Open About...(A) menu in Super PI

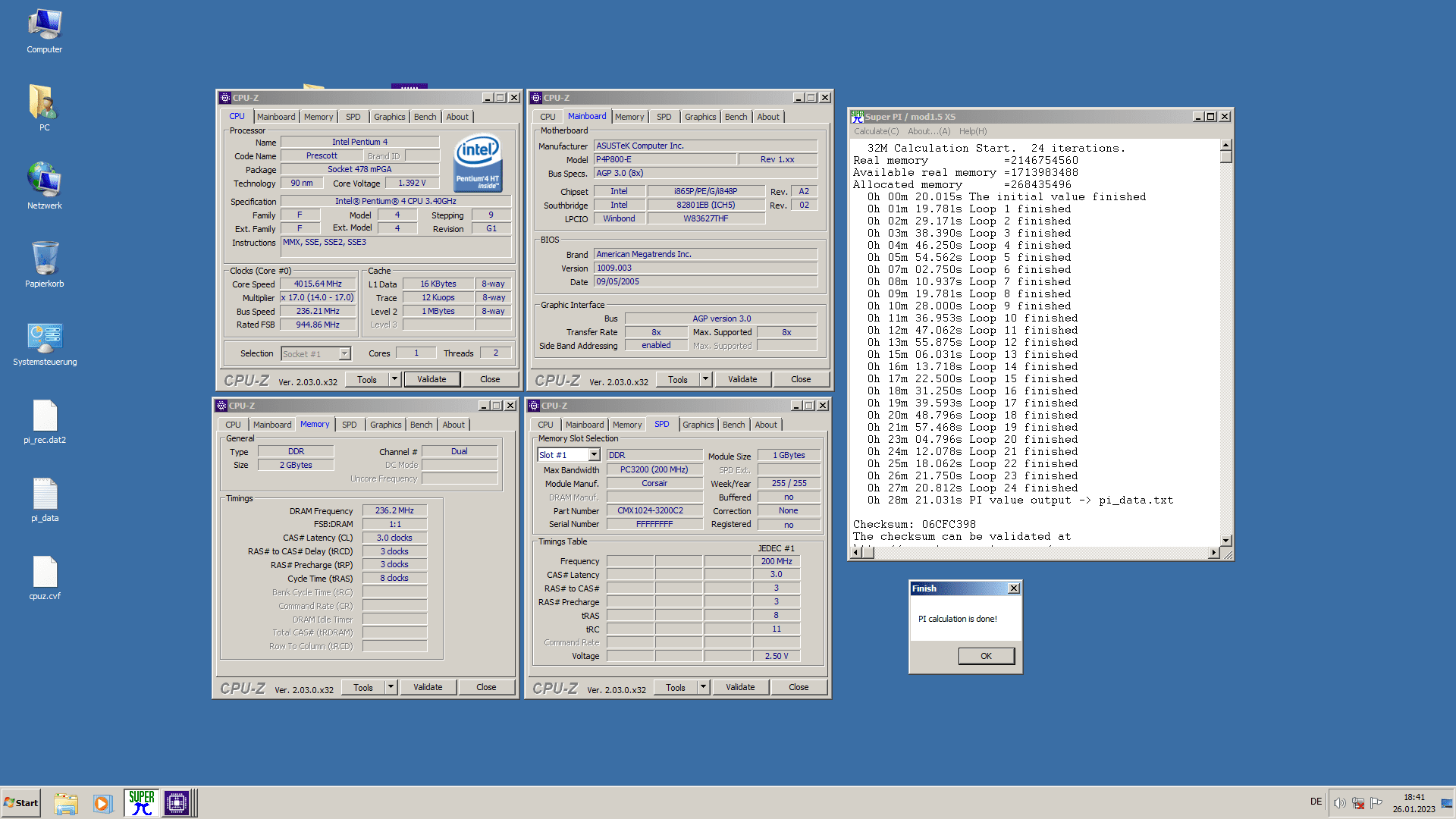pyautogui.click(x=929, y=131)
